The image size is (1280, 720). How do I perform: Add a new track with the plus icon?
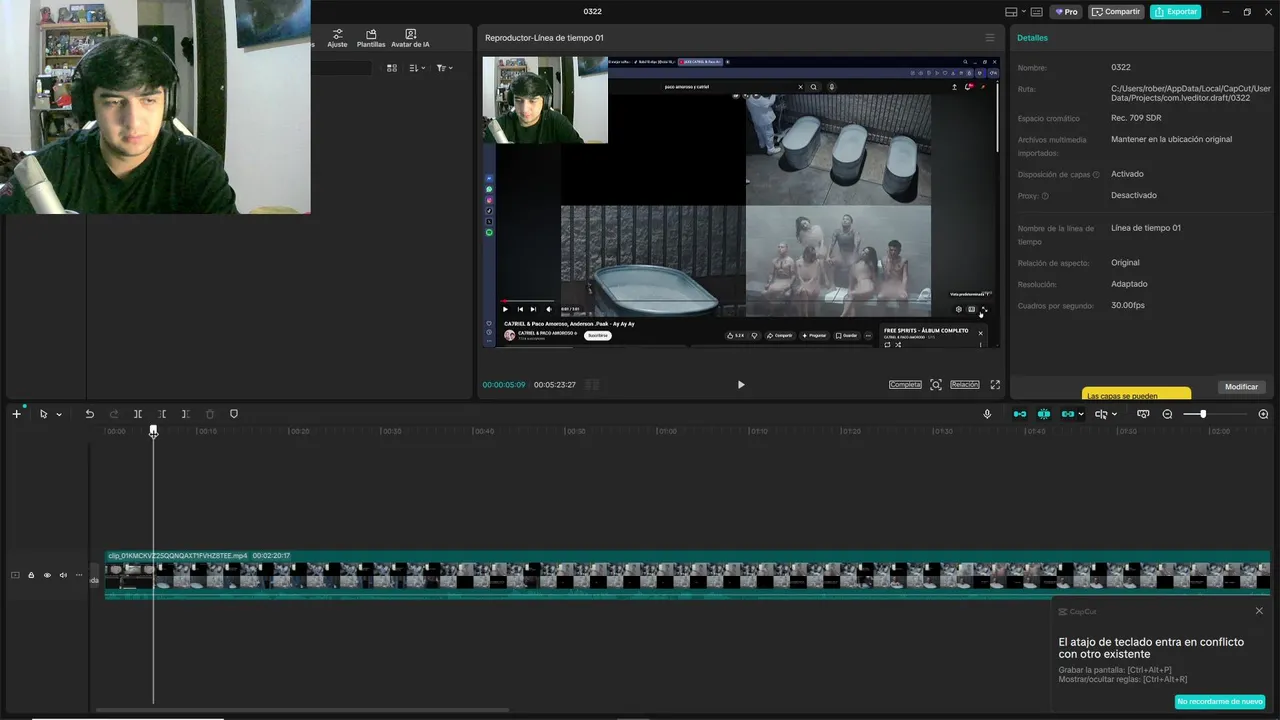16,414
